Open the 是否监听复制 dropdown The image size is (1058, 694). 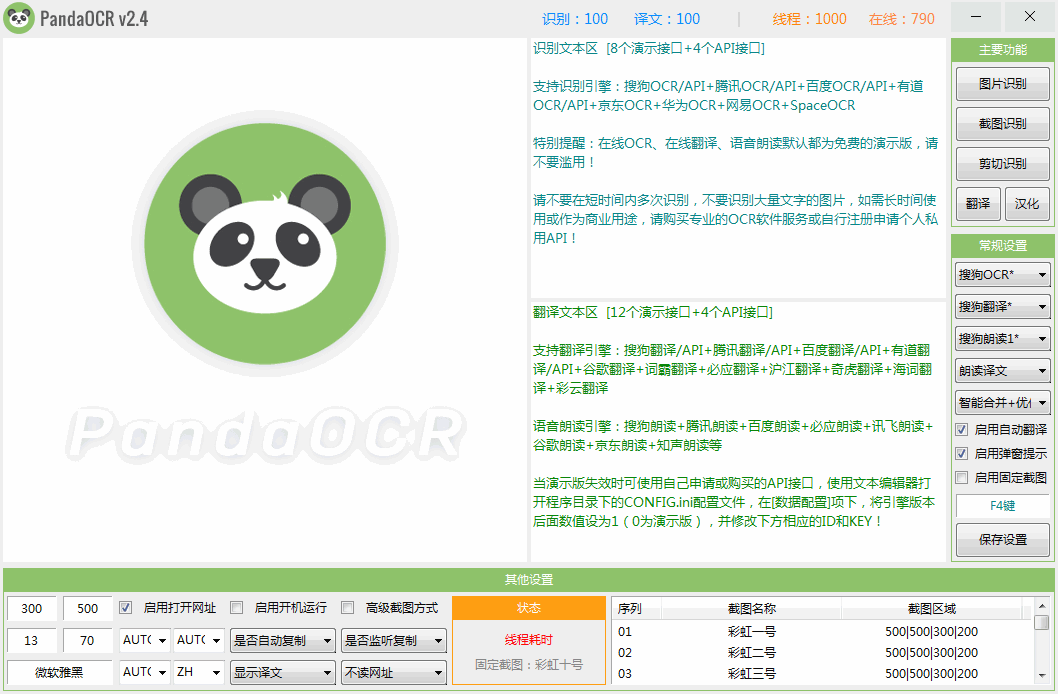coord(394,640)
